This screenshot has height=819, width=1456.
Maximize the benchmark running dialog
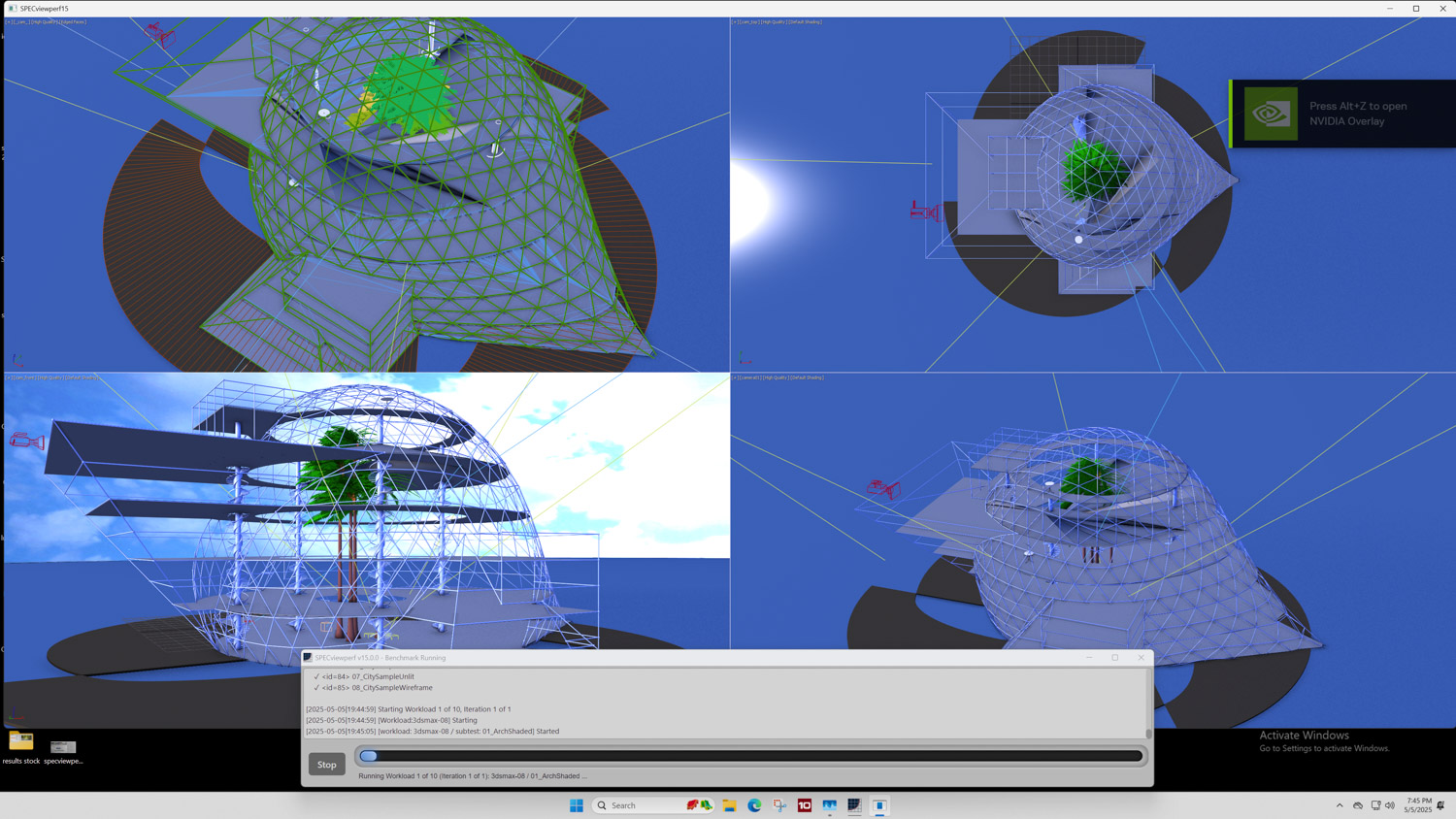tap(1114, 657)
